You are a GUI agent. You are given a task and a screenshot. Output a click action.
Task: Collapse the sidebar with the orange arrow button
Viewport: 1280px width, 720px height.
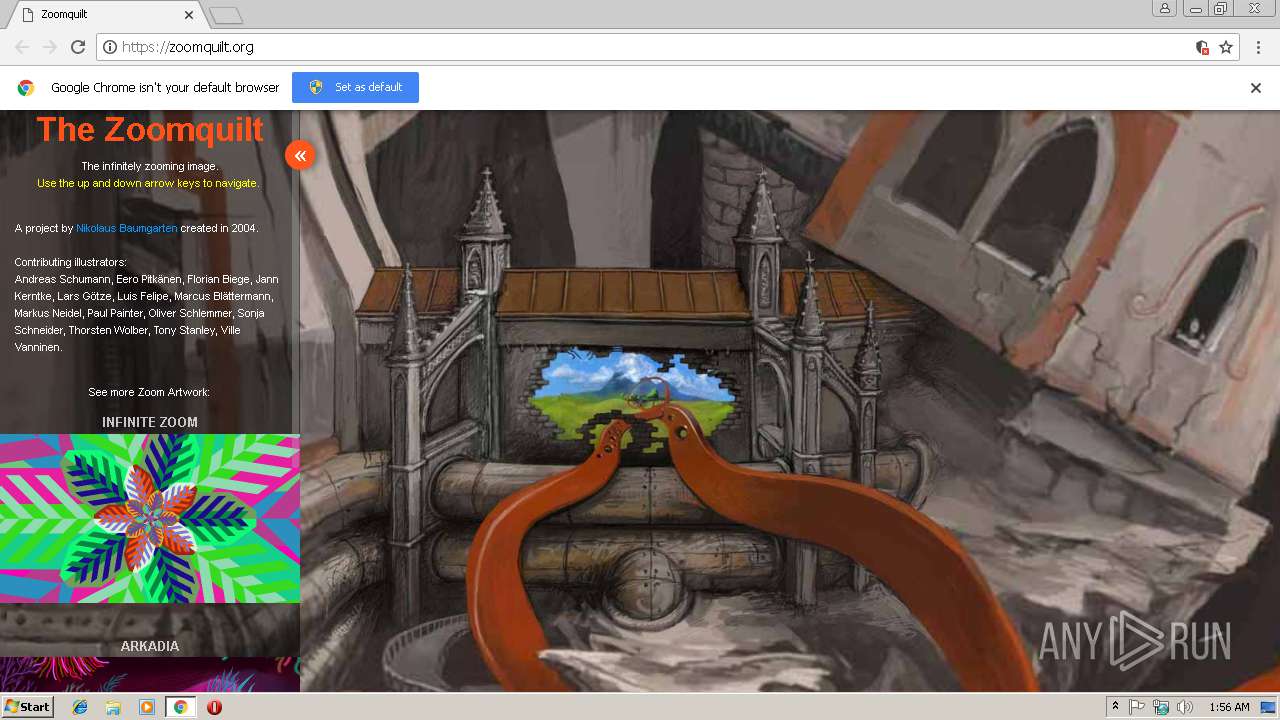pyautogui.click(x=300, y=155)
